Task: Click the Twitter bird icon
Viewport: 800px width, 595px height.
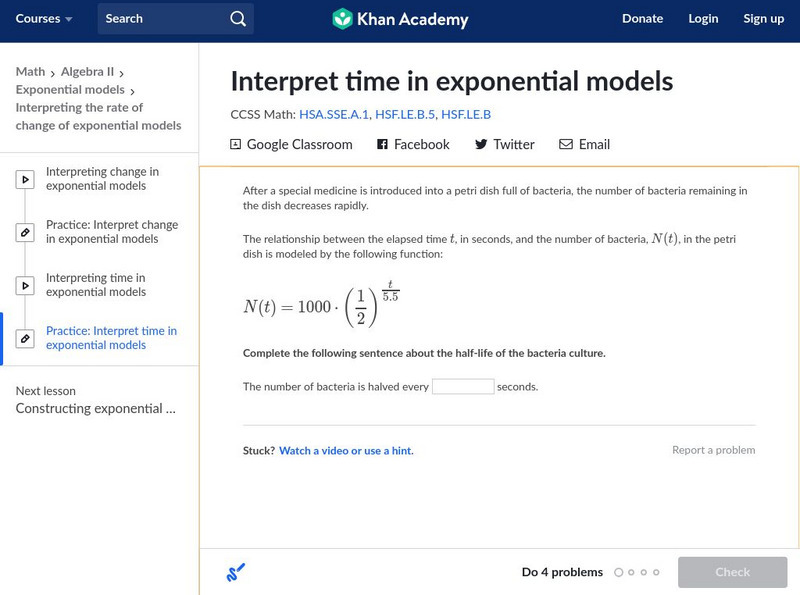Action: point(481,145)
